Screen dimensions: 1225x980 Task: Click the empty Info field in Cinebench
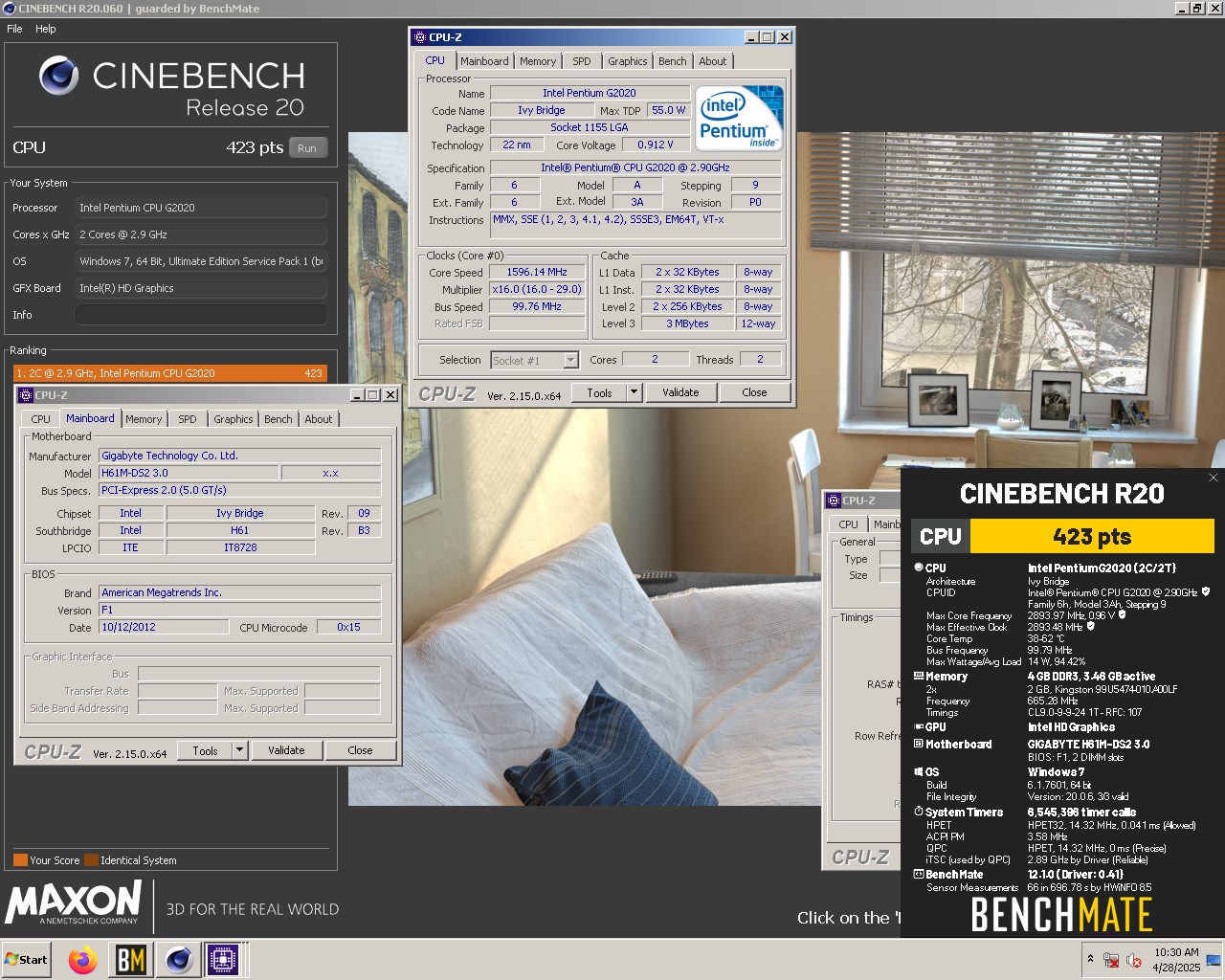coord(201,315)
